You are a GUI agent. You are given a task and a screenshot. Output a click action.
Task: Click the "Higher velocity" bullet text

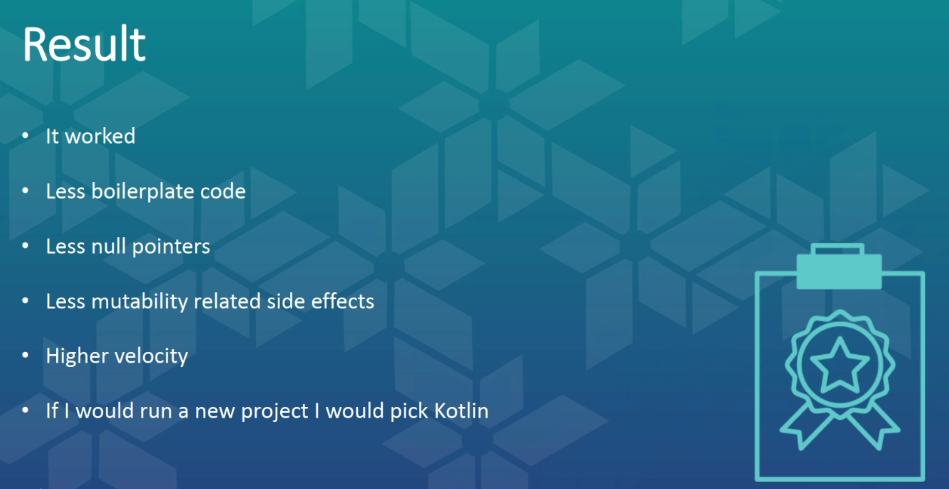(x=116, y=356)
